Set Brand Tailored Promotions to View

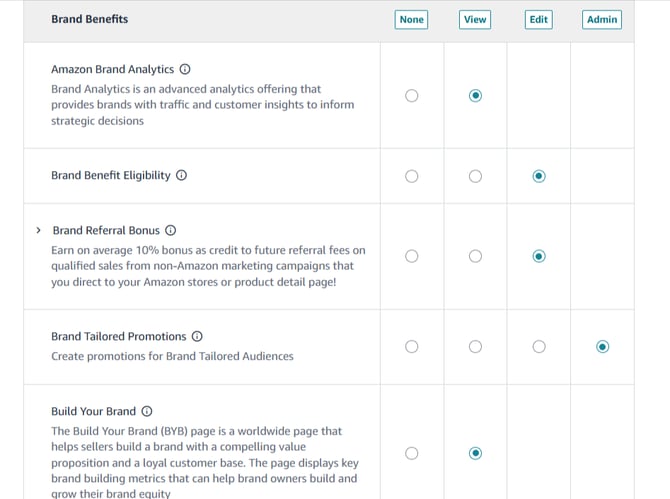pos(475,347)
